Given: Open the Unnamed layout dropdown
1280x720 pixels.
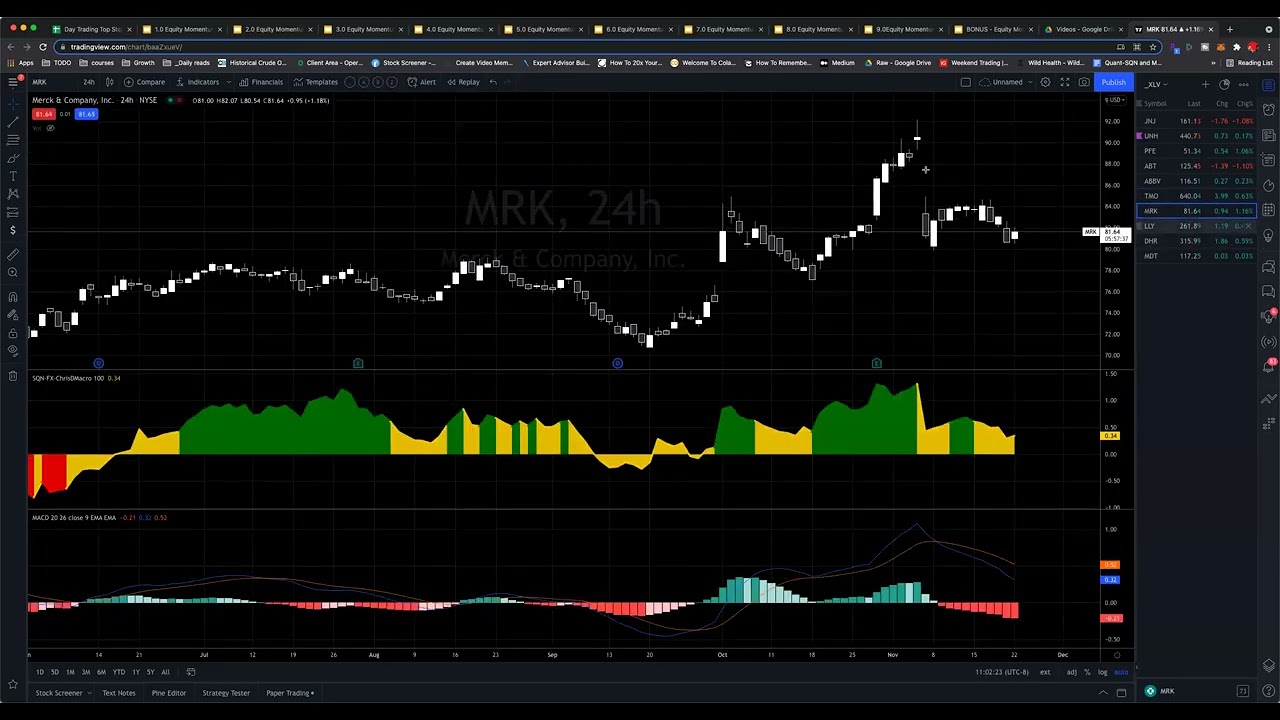Looking at the screenshot, I should click(1007, 82).
